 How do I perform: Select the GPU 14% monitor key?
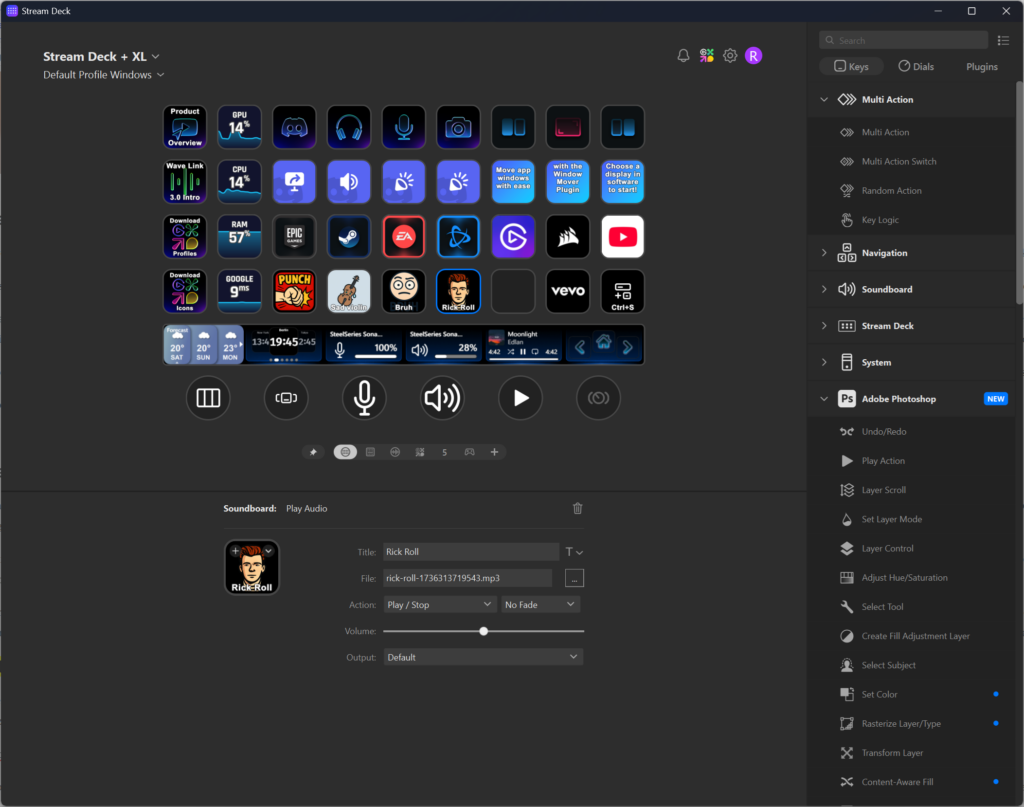[x=240, y=127]
